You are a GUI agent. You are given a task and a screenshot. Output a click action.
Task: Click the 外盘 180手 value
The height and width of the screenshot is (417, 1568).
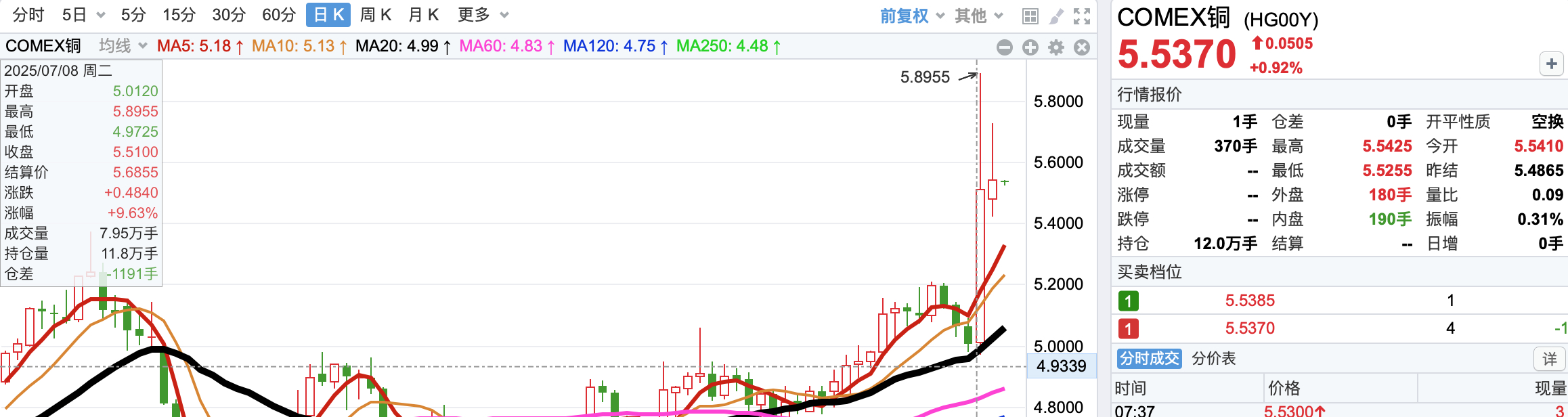coord(1390,195)
